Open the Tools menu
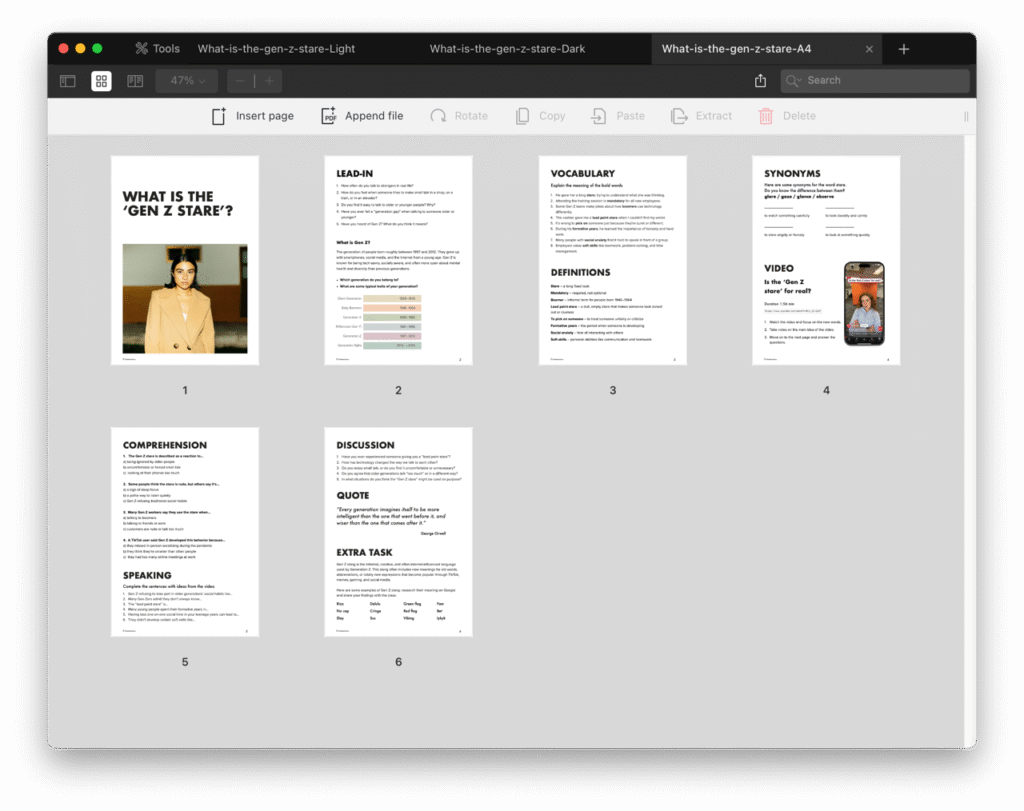Viewport: 1024px width, 811px height. 158,49
